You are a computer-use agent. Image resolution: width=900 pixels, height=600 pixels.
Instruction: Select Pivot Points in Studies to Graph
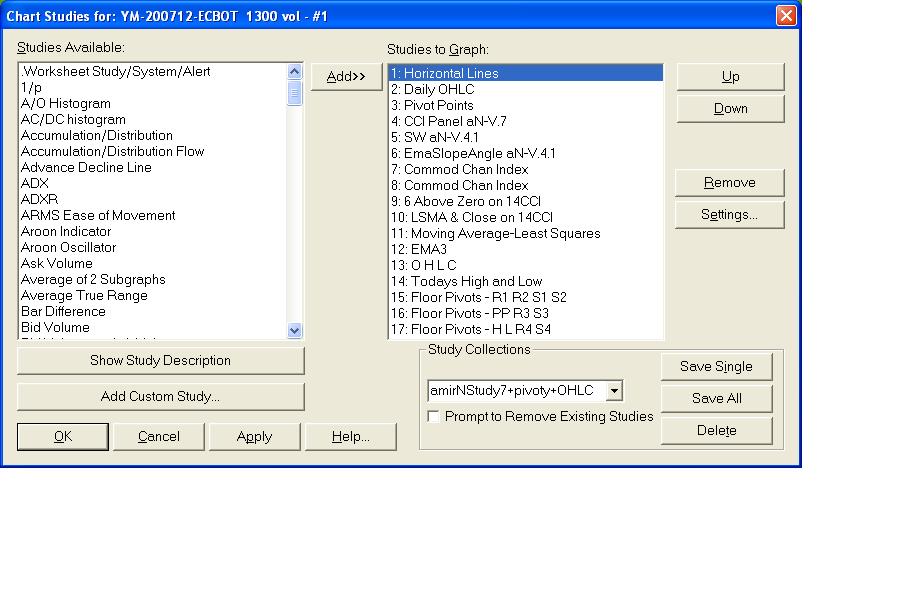(x=438, y=105)
